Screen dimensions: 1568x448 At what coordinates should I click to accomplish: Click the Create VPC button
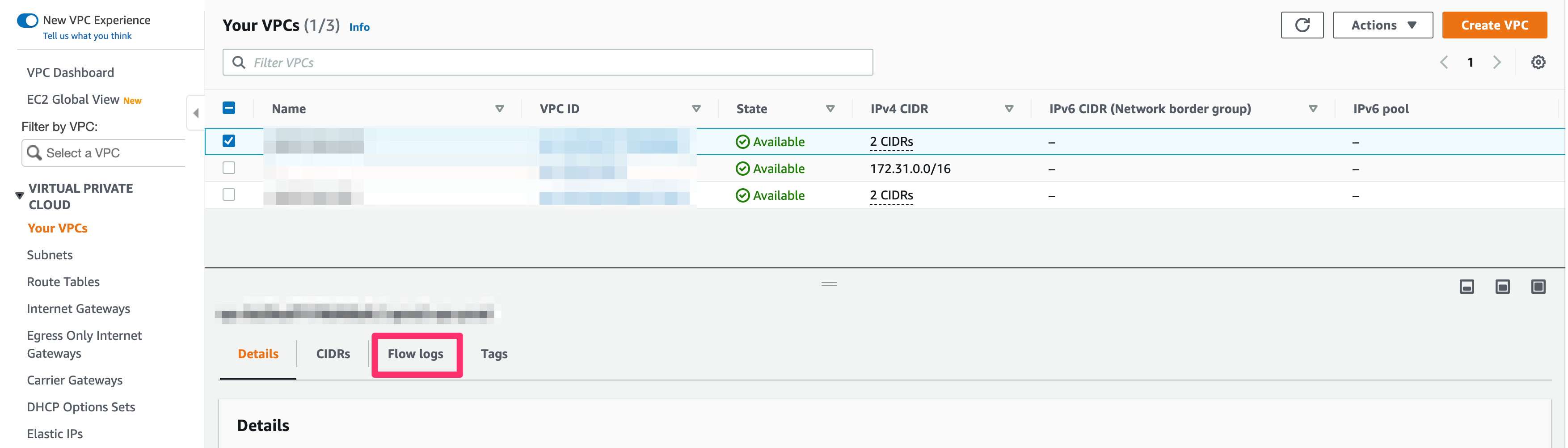(x=1494, y=25)
